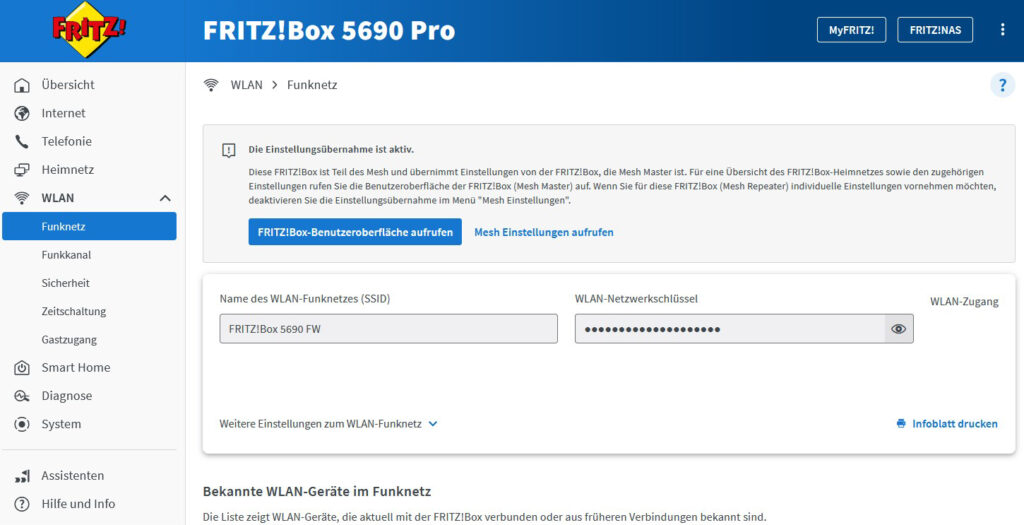Image resolution: width=1024 pixels, height=525 pixels.
Task: Collapse the WLAN menu chevron
Action: pyautogui.click(x=165, y=198)
